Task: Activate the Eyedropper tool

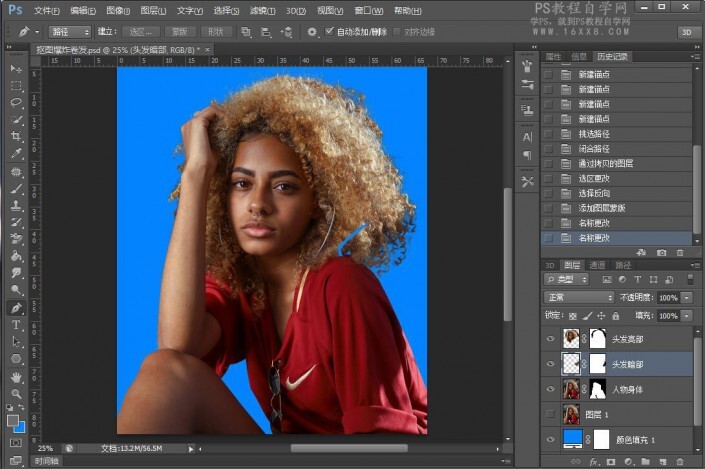Action: pos(16,153)
